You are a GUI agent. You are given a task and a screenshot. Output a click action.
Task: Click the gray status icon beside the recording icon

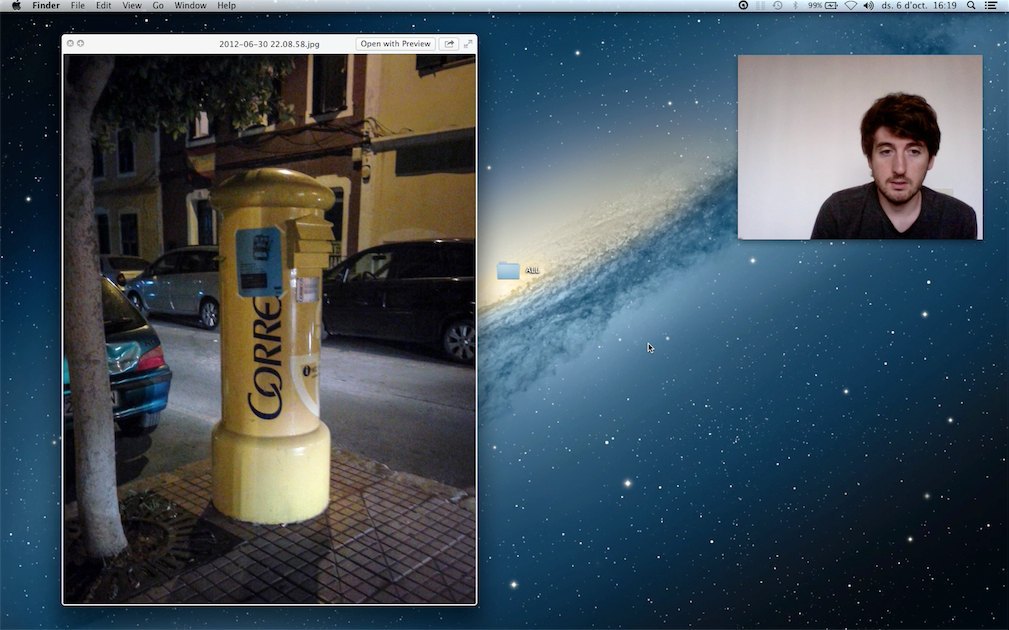point(761,6)
